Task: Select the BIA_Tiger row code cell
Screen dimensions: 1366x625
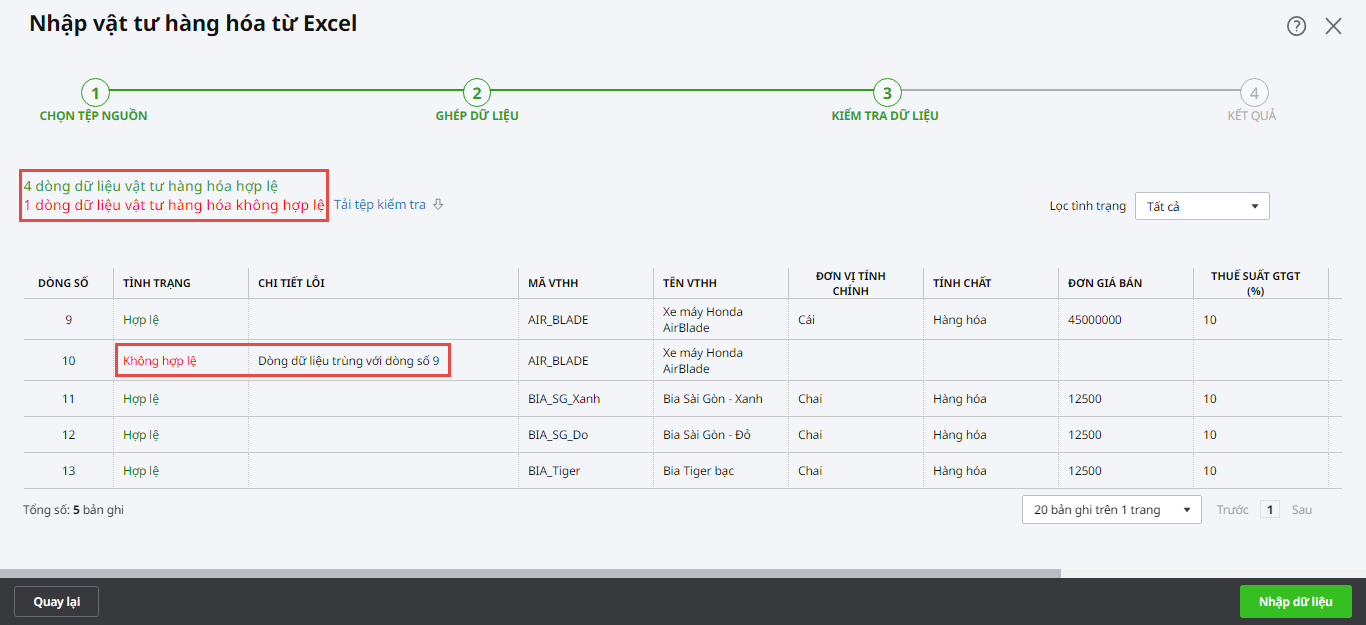Action: coord(554,471)
